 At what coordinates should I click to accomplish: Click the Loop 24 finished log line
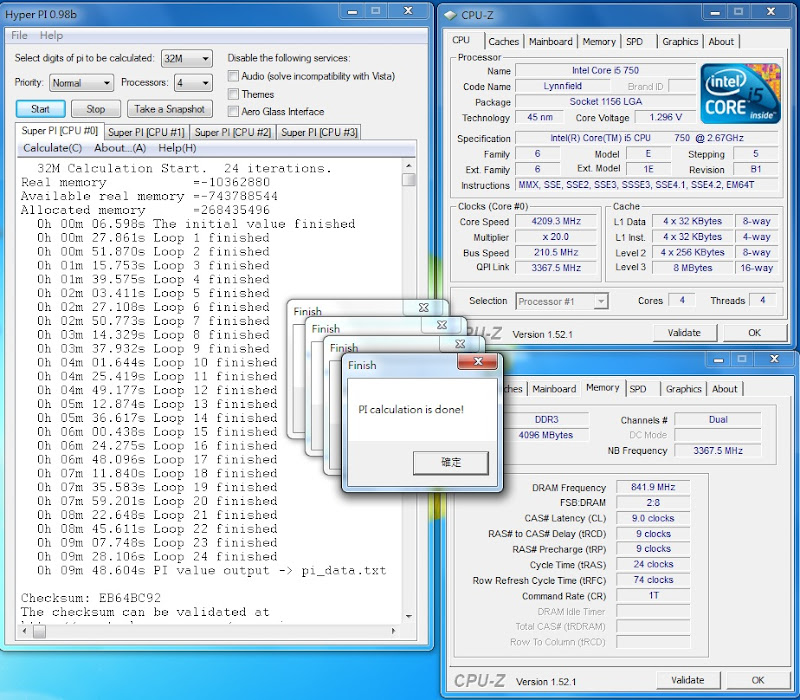157,556
